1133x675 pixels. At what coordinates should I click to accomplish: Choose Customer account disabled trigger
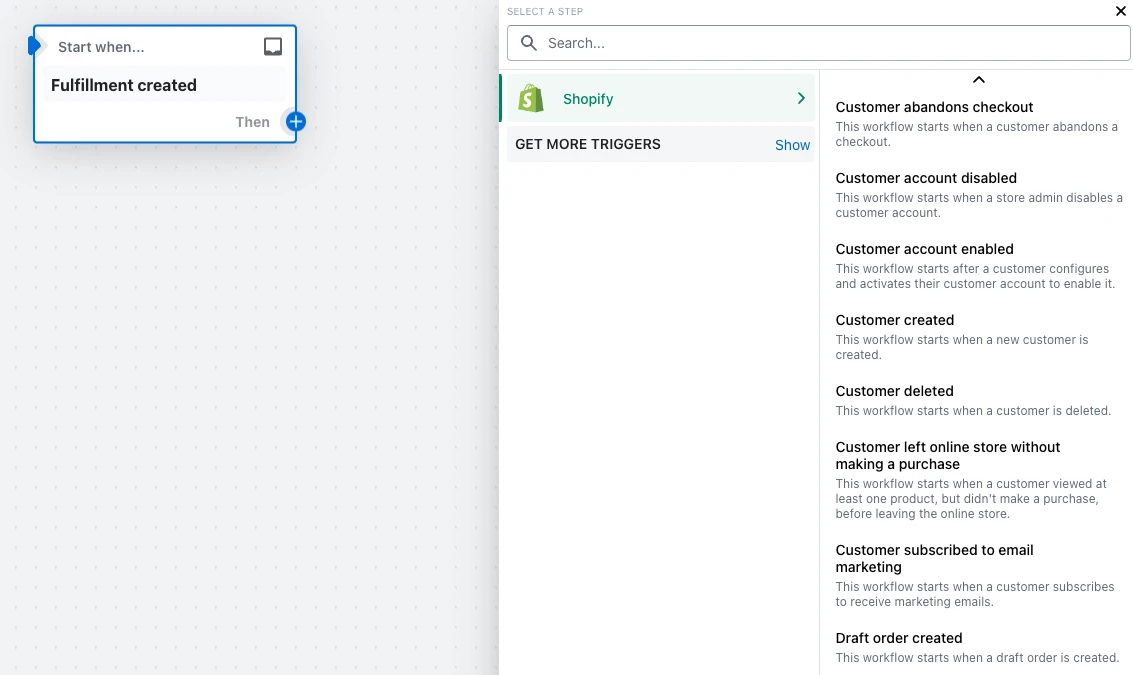[926, 178]
